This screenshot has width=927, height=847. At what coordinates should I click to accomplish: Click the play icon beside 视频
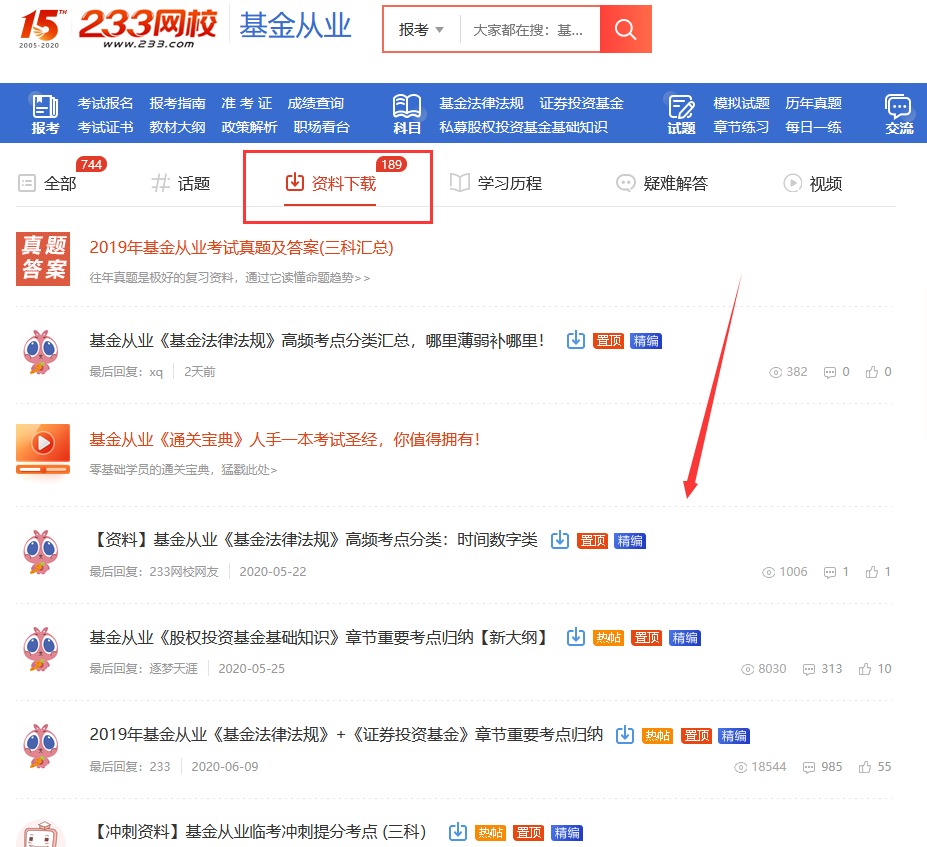pos(792,183)
